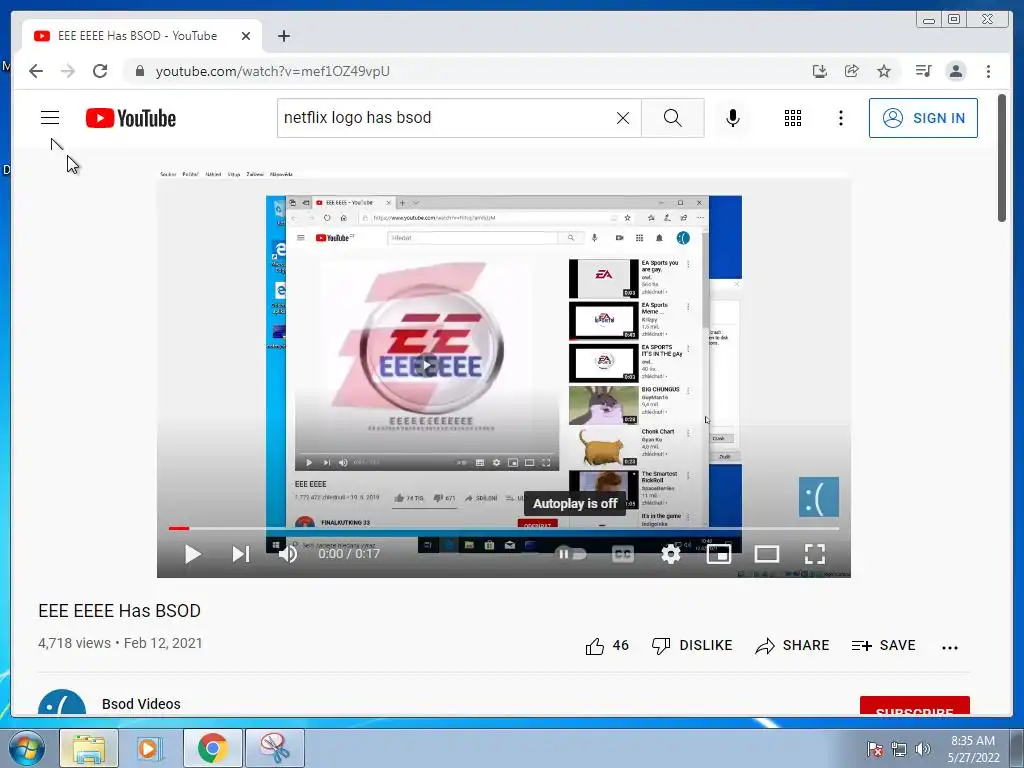Open a new browser tab
The width and height of the screenshot is (1024, 768).
[283, 36]
